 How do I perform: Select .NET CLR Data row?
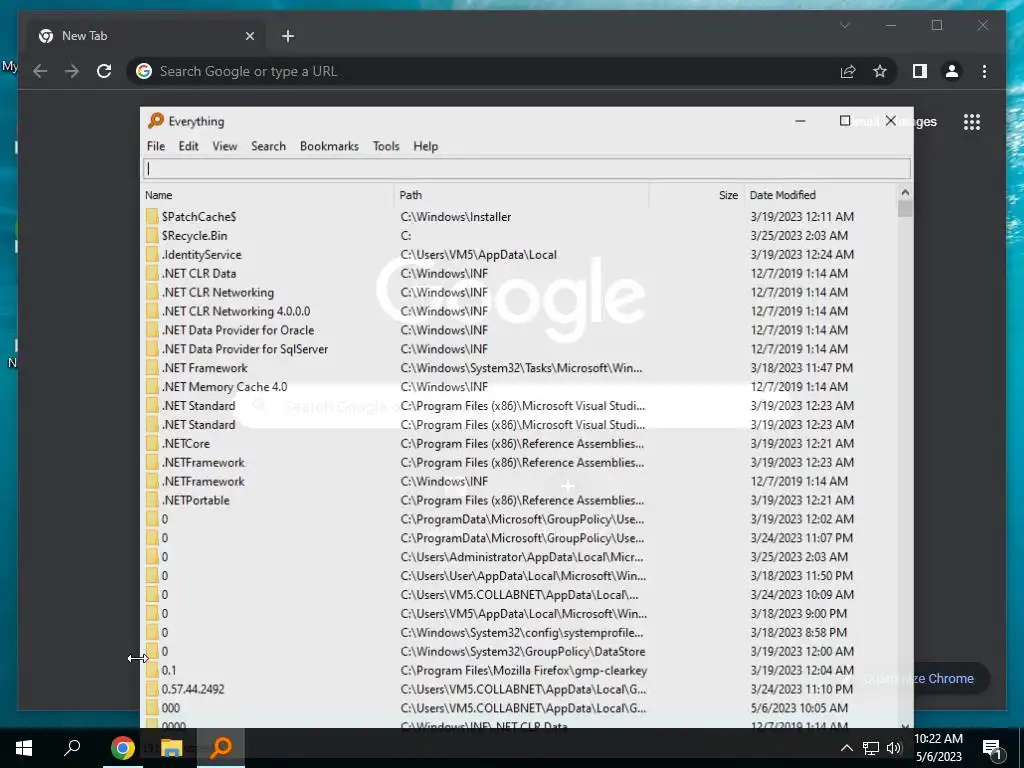click(x=519, y=273)
